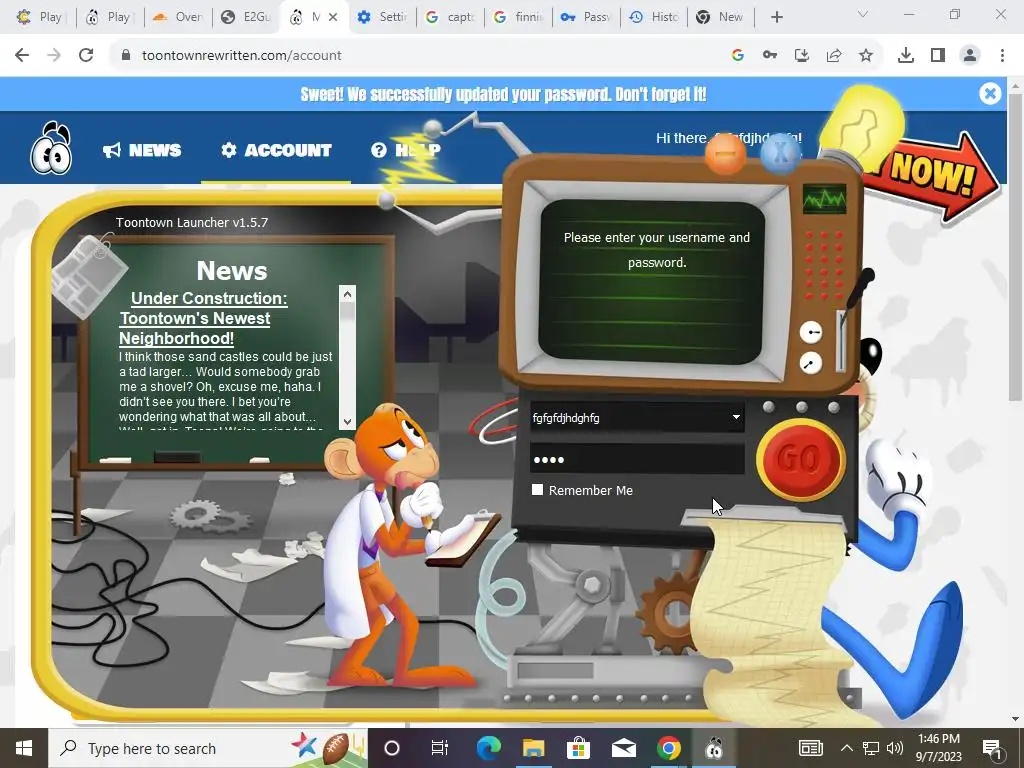Launch Microsoft Edge from taskbar
Viewport: 1024px width, 768px height.
click(488, 748)
